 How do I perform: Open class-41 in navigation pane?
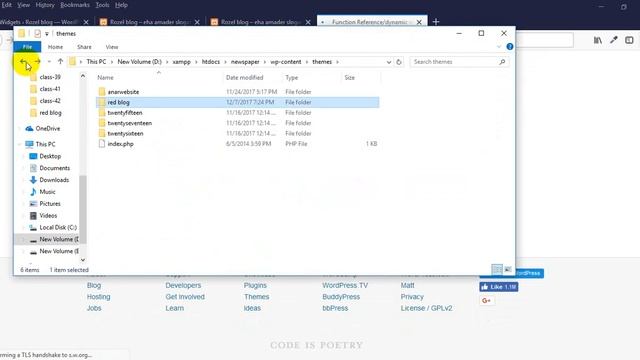(x=50, y=89)
